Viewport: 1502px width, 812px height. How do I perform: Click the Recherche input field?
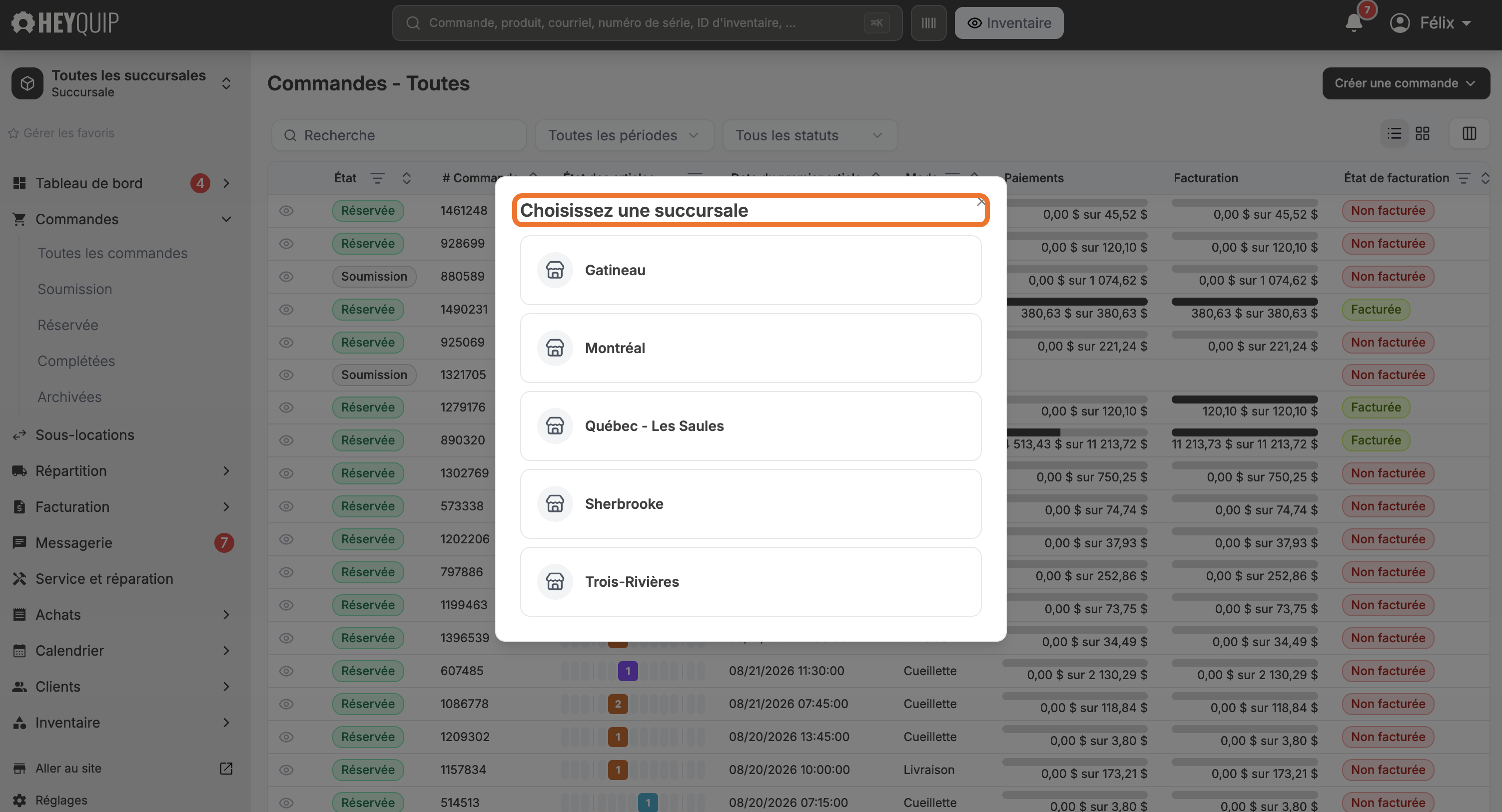pyautogui.click(x=399, y=135)
